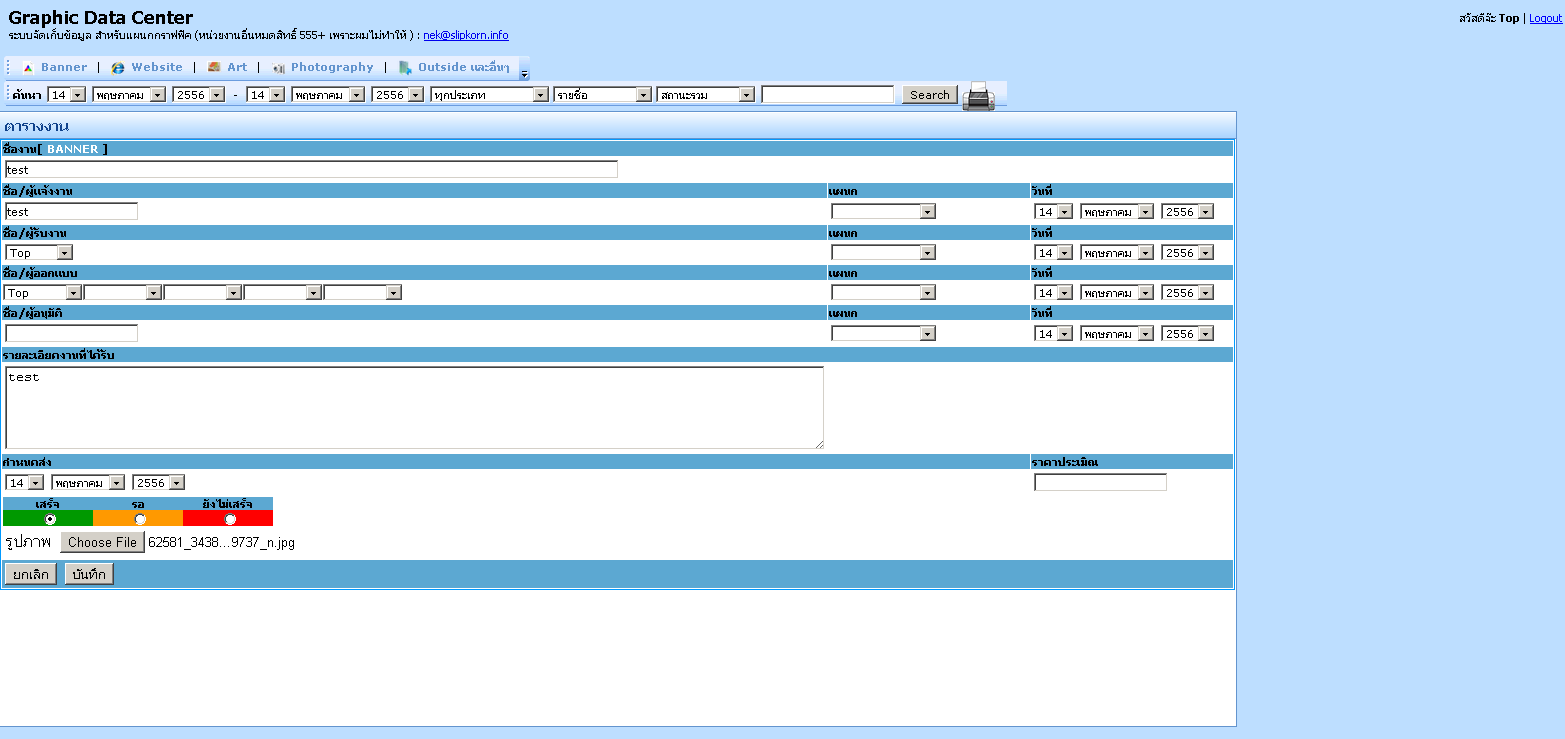The image size is (1565, 739).
Task: Click the ชื่อ/ผู้แจ้งงาน name input field
Action: click(71, 211)
